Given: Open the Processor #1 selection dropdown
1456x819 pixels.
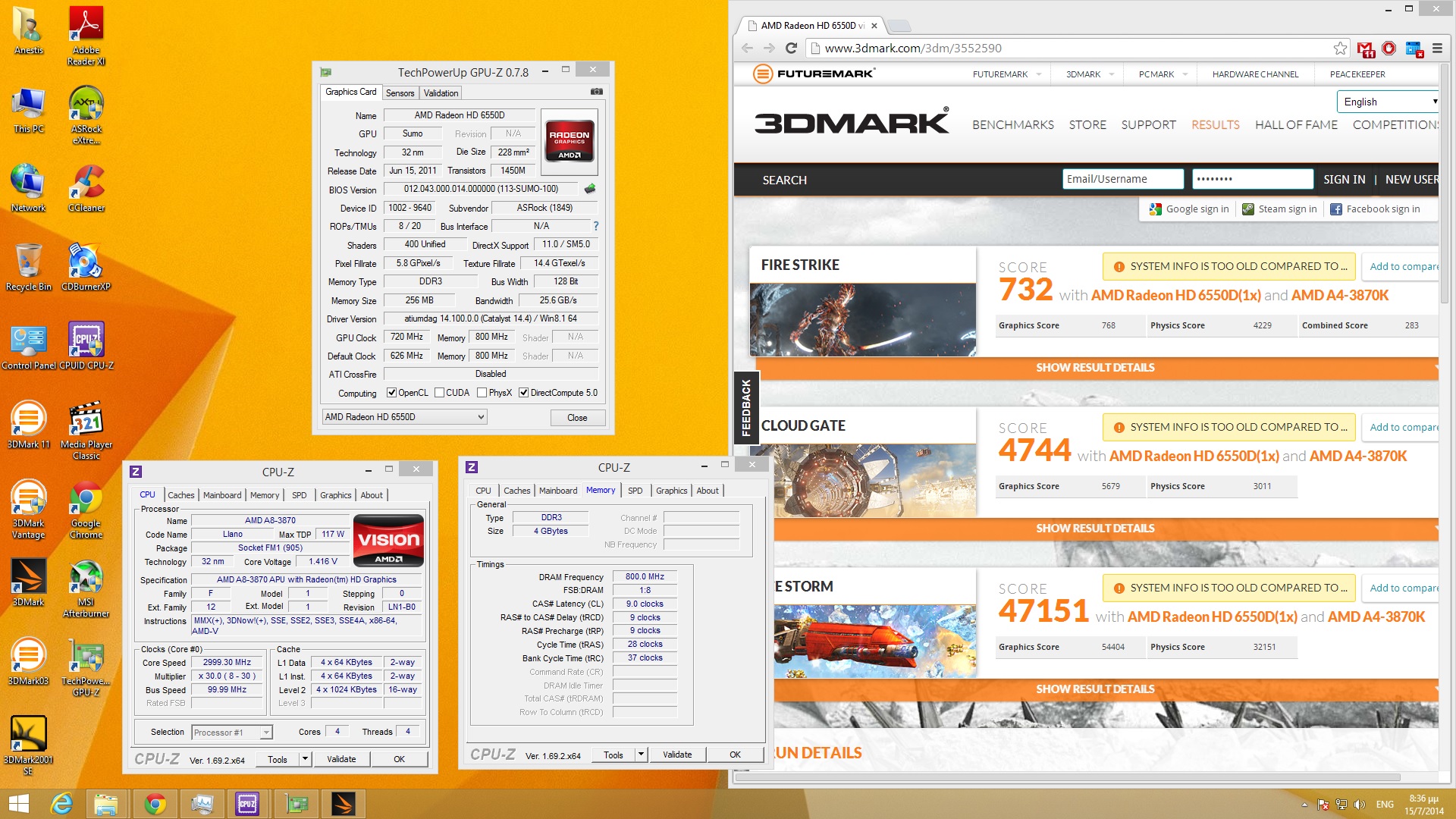Looking at the screenshot, I should click(231, 733).
